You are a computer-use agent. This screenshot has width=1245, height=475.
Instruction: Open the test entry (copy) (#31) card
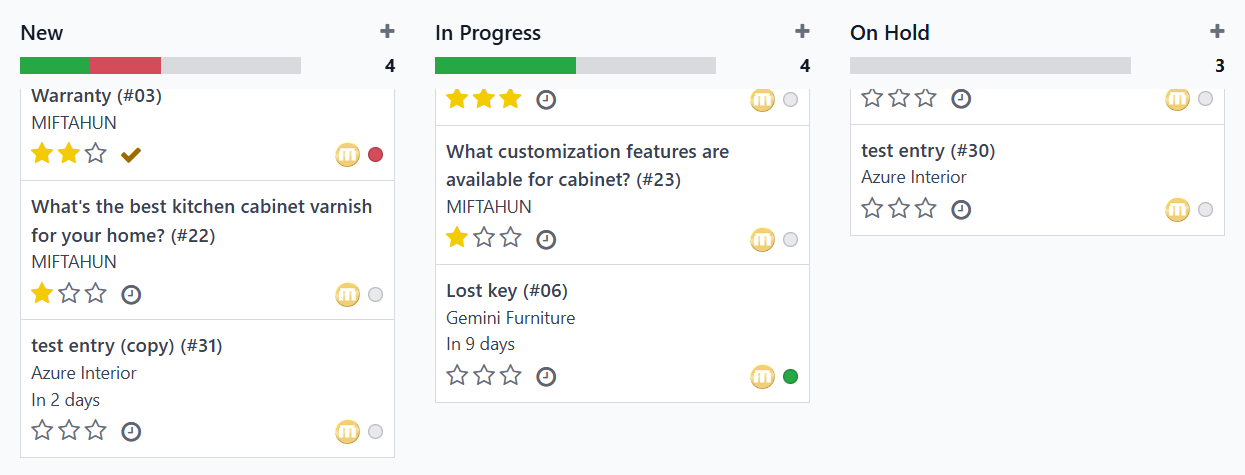pos(208,388)
